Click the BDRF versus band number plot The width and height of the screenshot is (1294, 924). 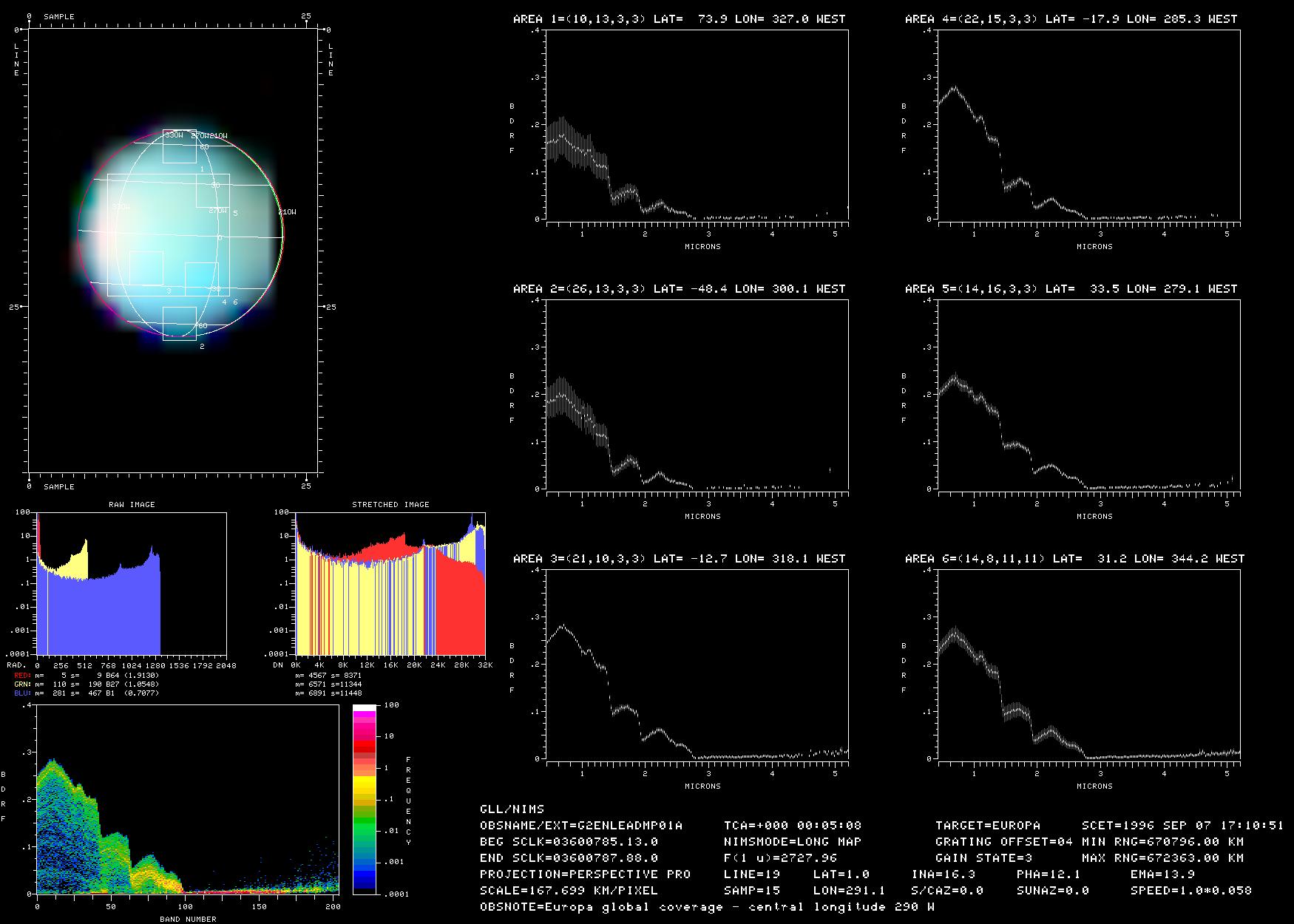coord(188,800)
